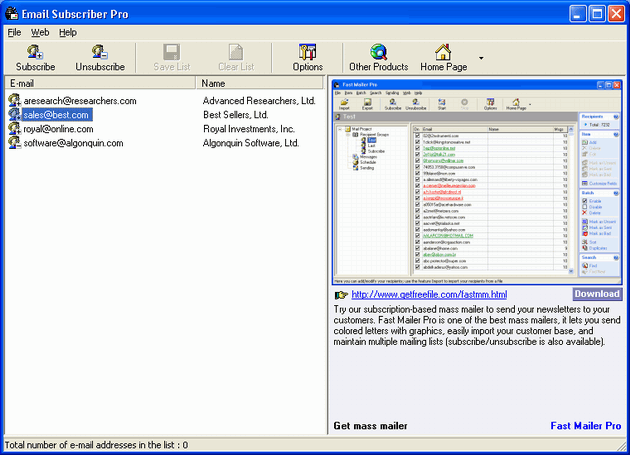Click the contact icon beside aresearch@researchers.com
The width and height of the screenshot is (630, 455).
pos(14,101)
